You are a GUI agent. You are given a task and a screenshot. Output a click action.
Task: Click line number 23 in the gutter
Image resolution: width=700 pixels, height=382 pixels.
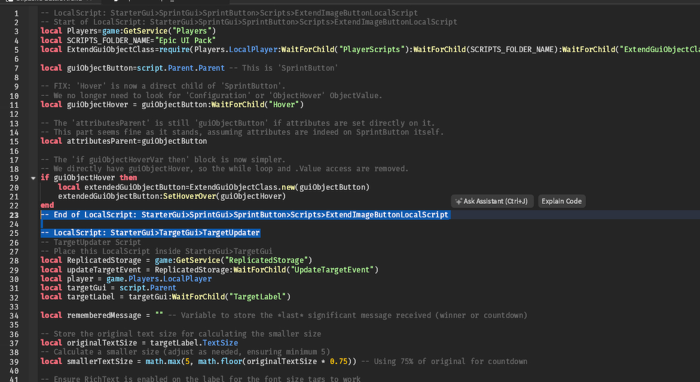pyautogui.click(x=14, y=215)
